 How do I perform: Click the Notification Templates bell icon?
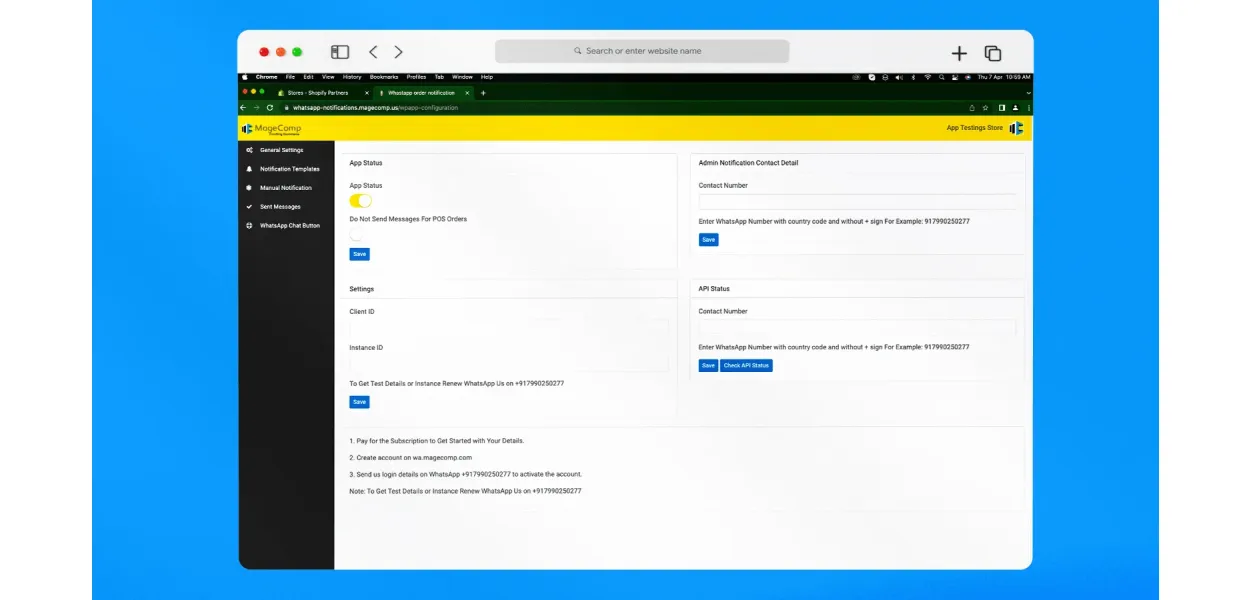(249, 169)
